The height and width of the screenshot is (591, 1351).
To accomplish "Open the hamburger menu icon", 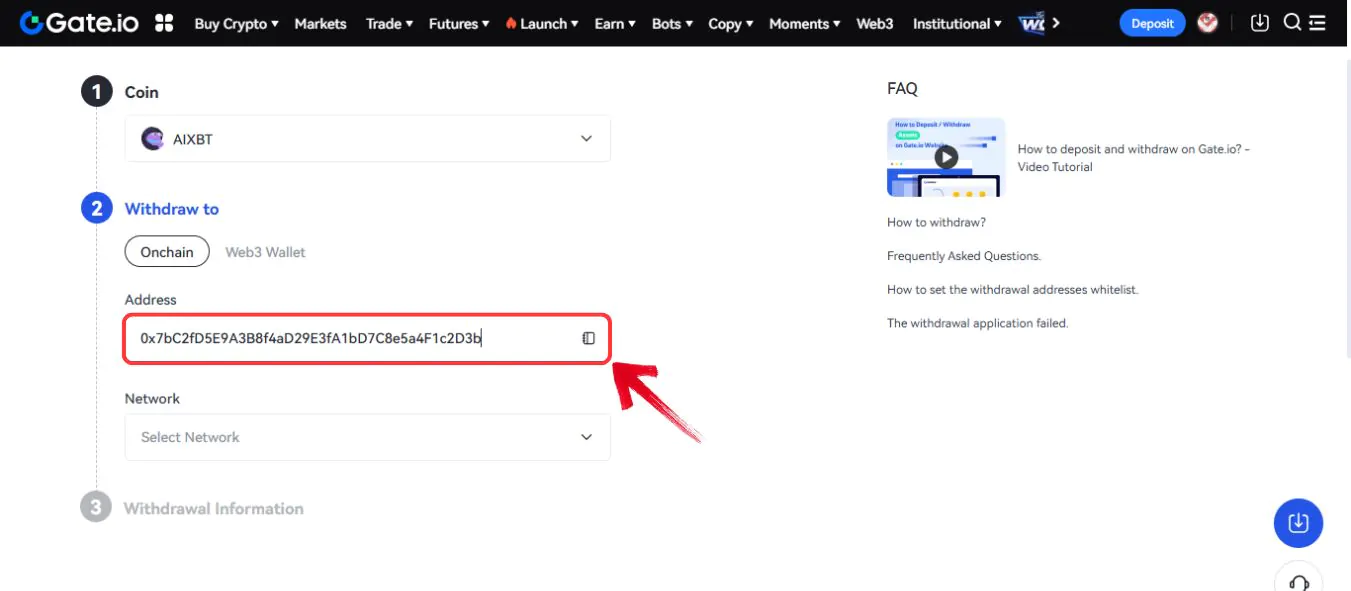I will [x=1317, y=23].
